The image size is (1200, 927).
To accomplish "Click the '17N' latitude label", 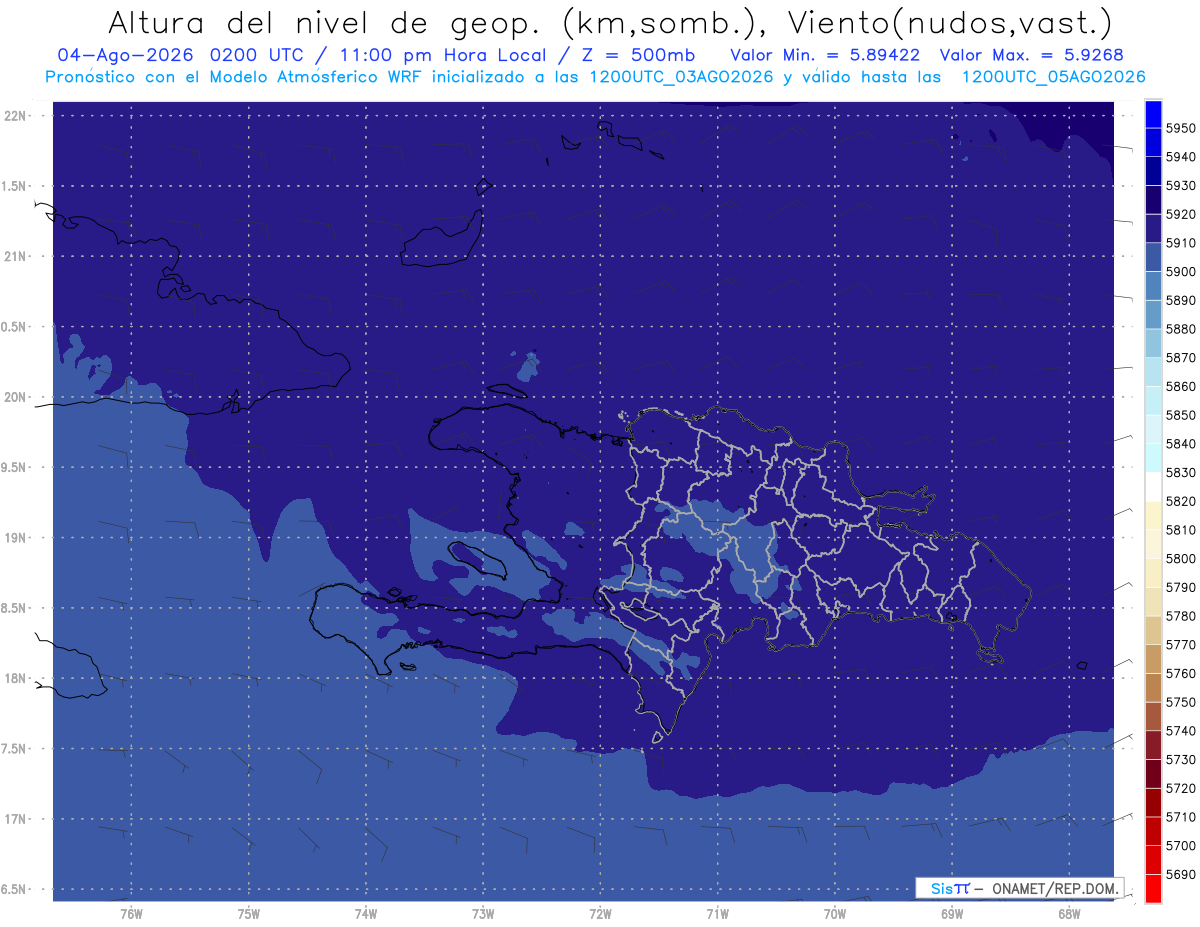I will click(x=15, y=819).
